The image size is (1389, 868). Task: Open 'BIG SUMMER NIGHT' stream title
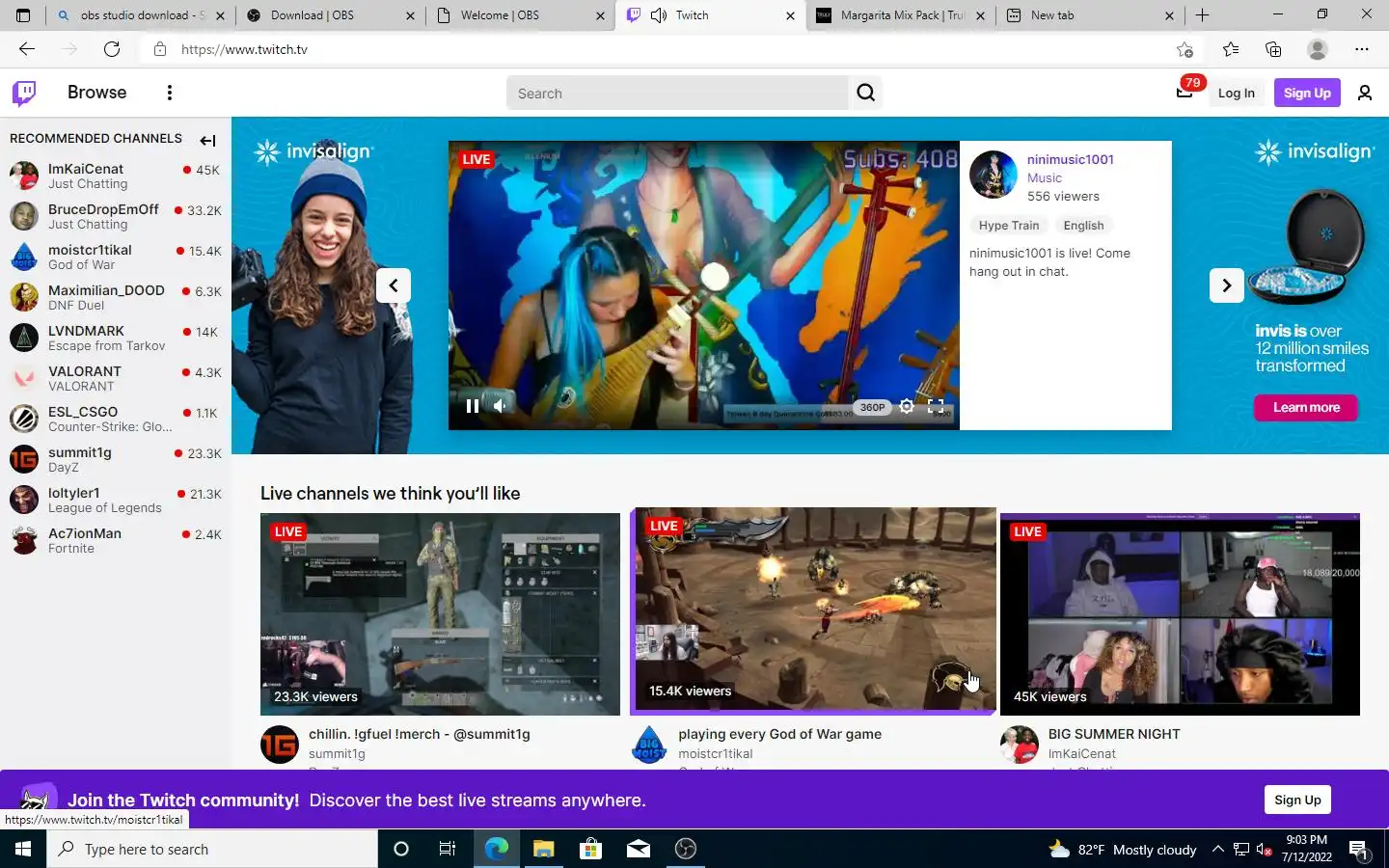(1114, 734)
